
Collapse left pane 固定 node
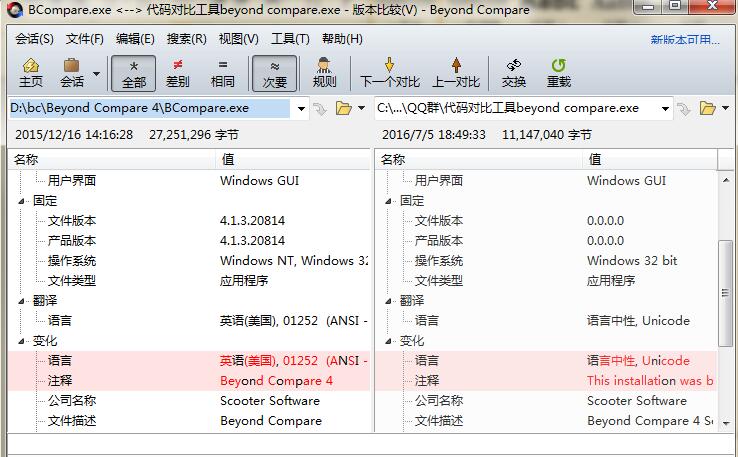tap(21, 201)
